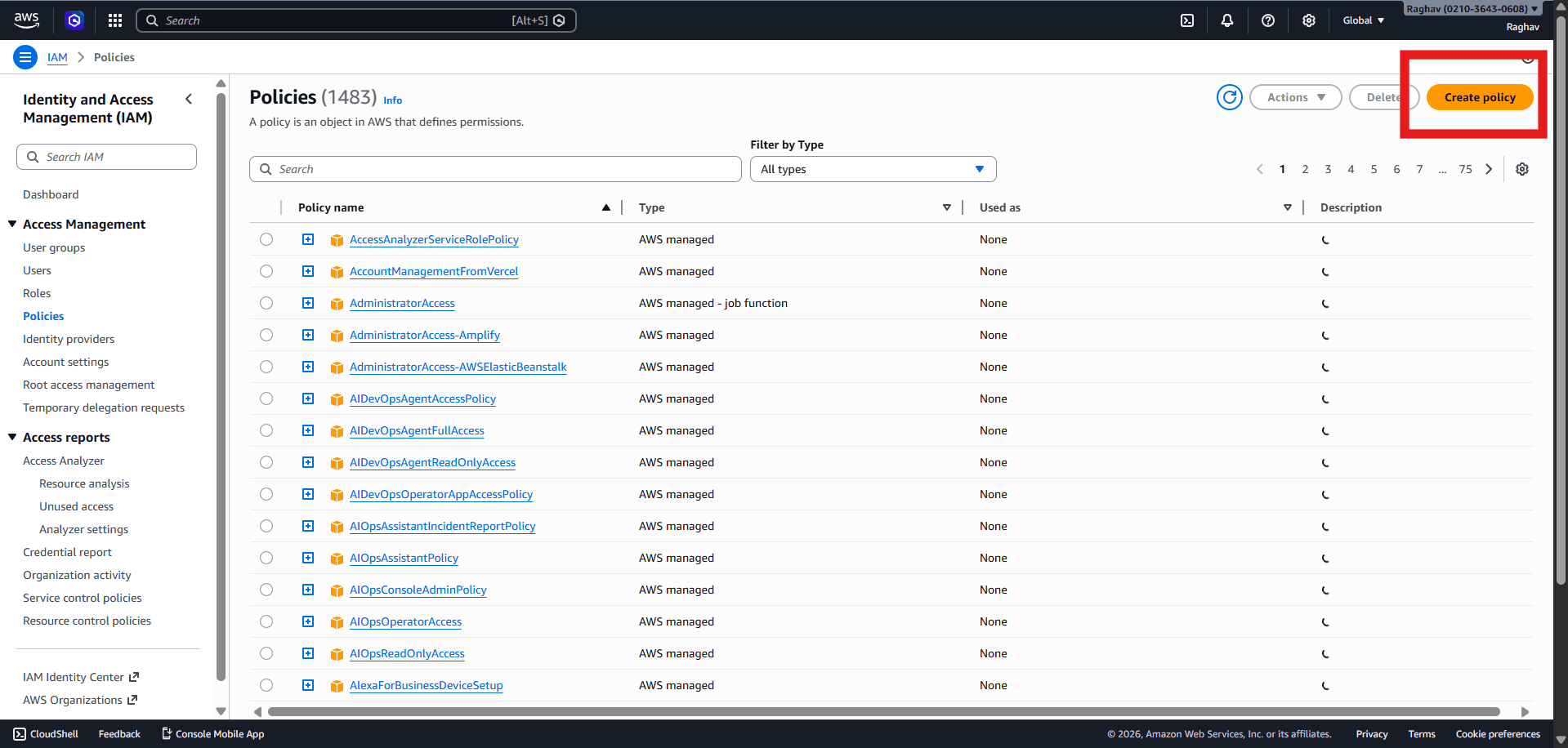
Task: Select AccessAnalyzerServiceRolePolicy radio button
Action: pyautogui.click(x=266, y=239)
